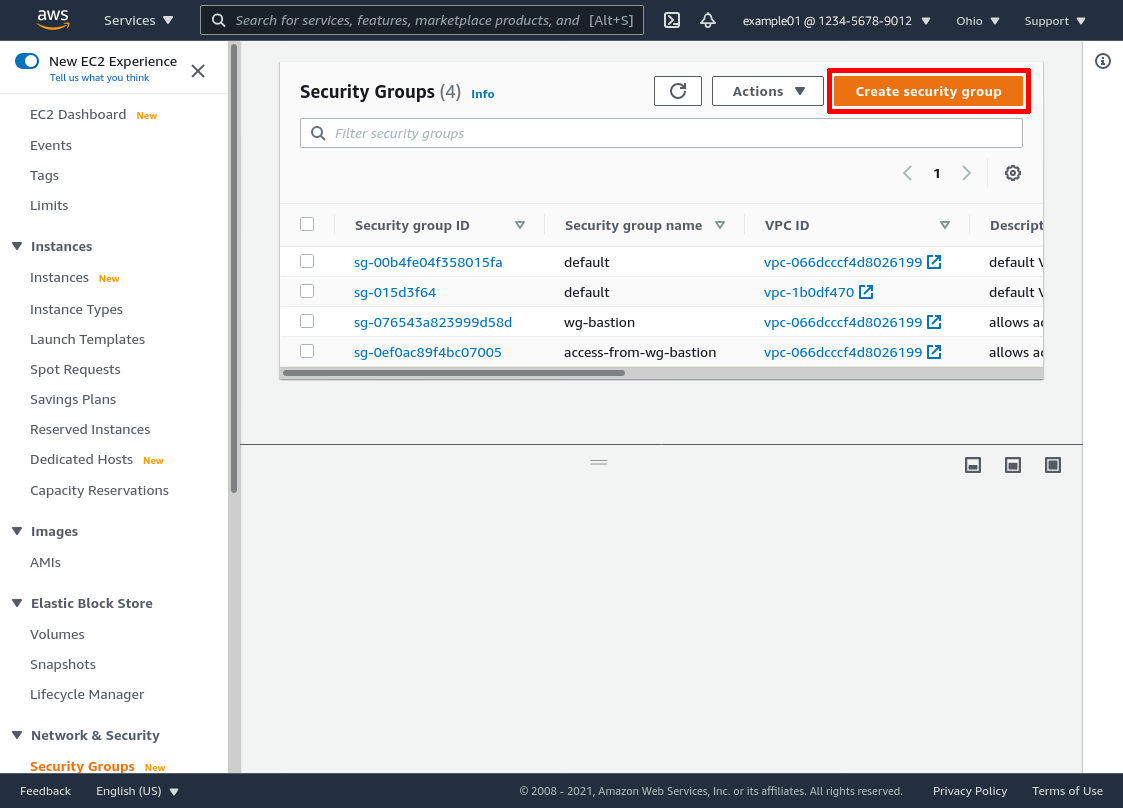Viewport: 1123px width, 808px height.
Task: Change language from English (US)
Action: (137, 791)
